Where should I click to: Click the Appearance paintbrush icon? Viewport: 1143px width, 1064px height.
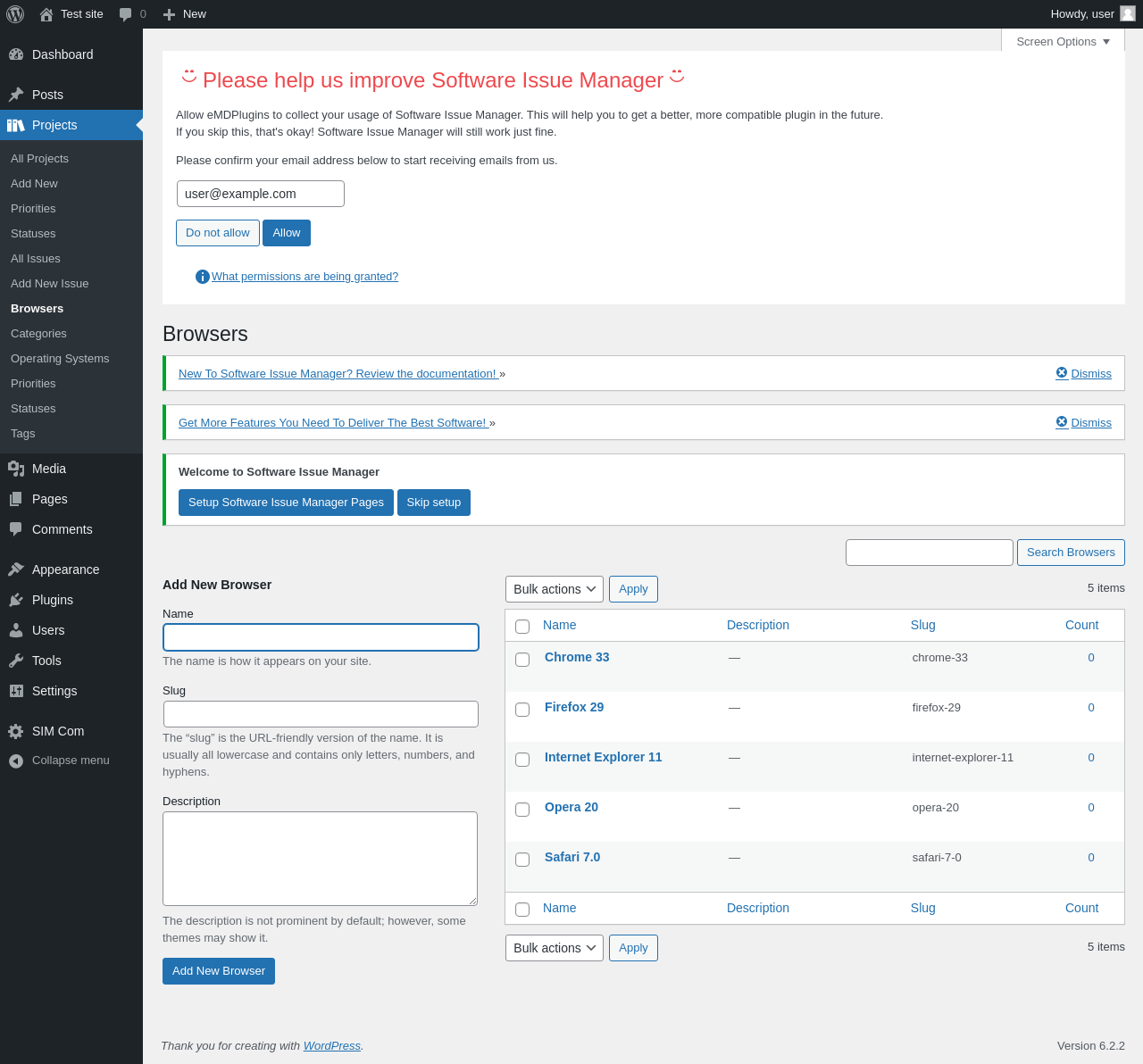tap(16, 569)
